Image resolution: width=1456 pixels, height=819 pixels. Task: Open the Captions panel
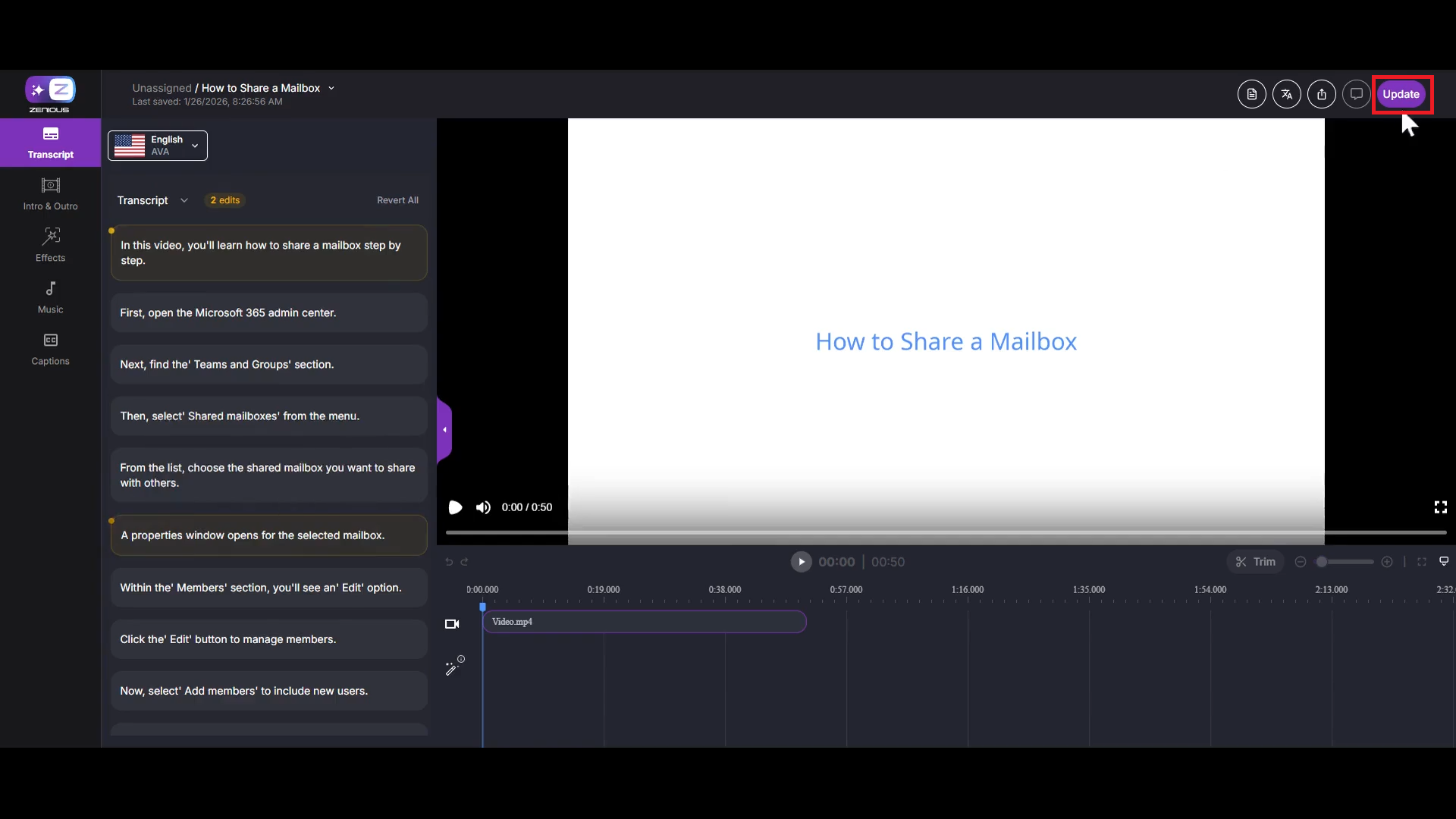50,348
